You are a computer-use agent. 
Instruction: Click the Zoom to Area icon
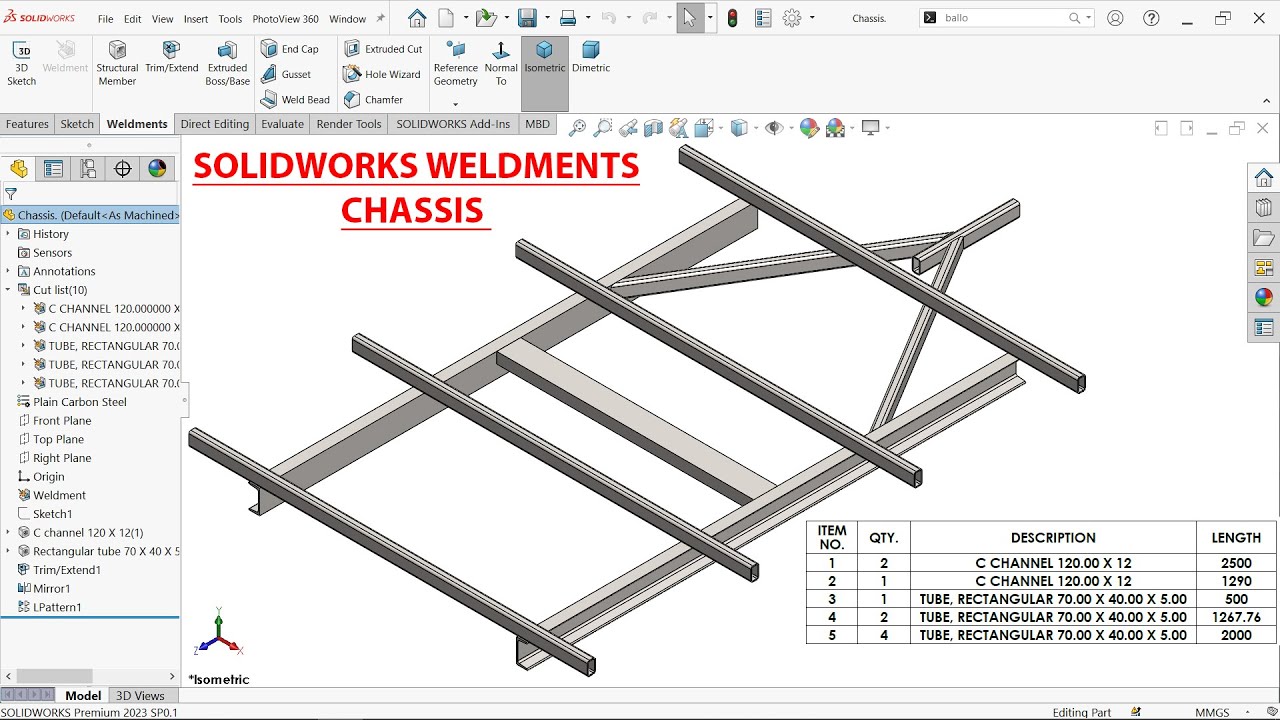pos(602,128)
